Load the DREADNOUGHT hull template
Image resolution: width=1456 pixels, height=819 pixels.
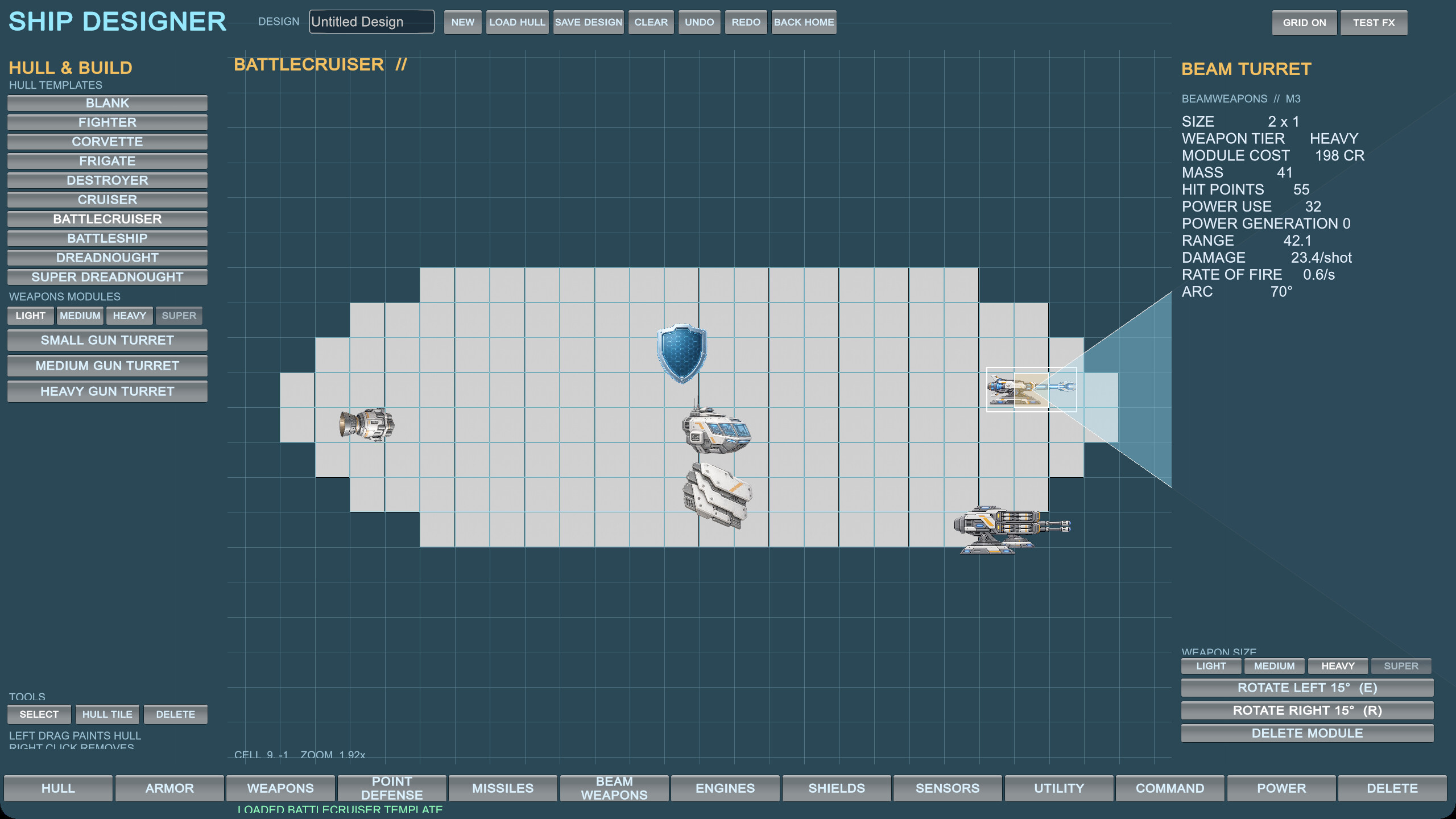(107, 258)
